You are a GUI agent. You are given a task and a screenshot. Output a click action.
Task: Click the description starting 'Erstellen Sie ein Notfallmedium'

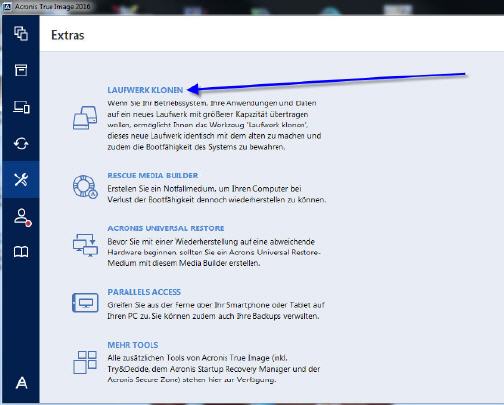[x=216, y=194]
